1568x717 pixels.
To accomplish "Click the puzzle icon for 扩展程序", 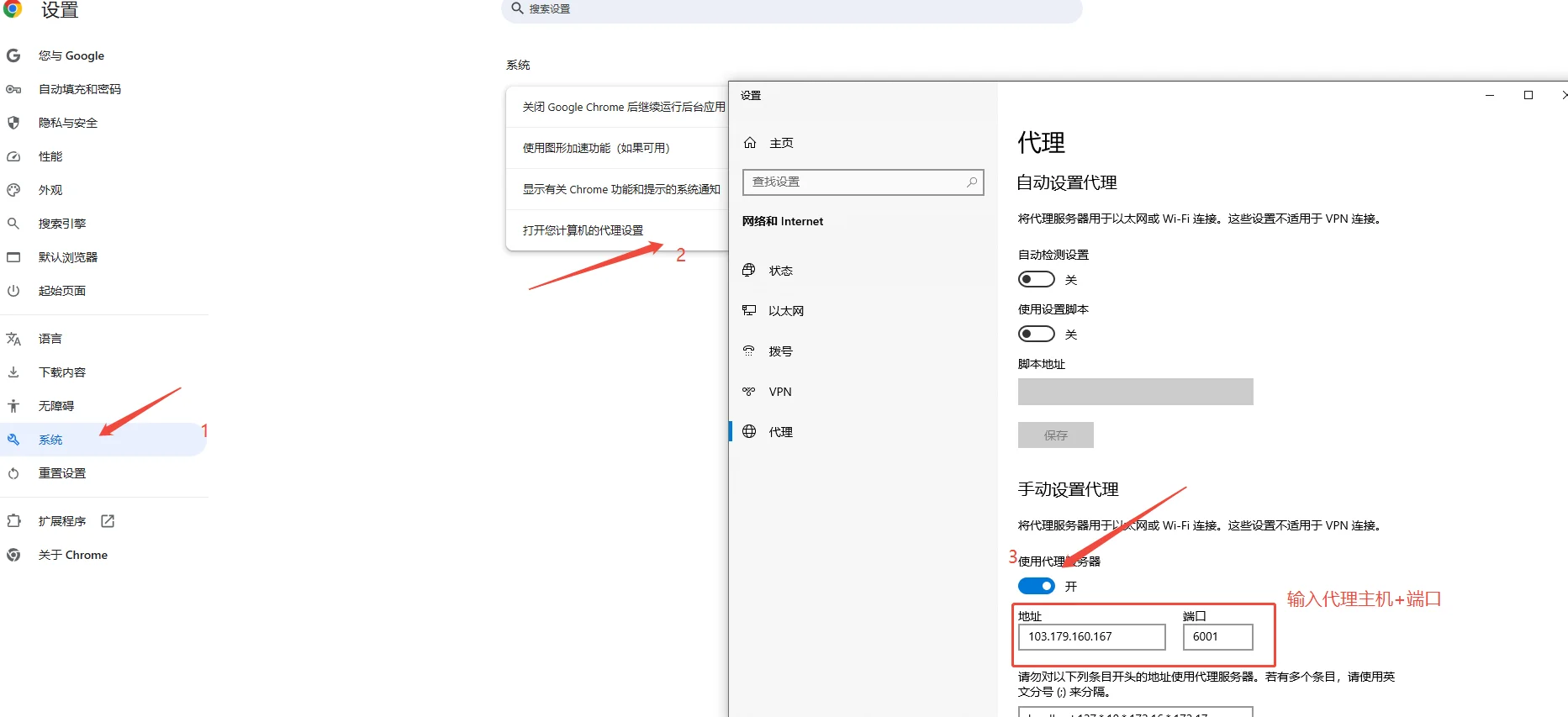I will click(13, 521).
